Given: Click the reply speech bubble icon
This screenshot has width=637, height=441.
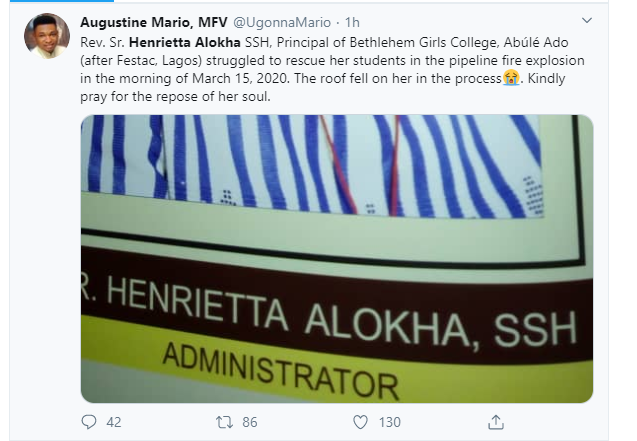Looking at the screenshot, I should tap(89, 422).
